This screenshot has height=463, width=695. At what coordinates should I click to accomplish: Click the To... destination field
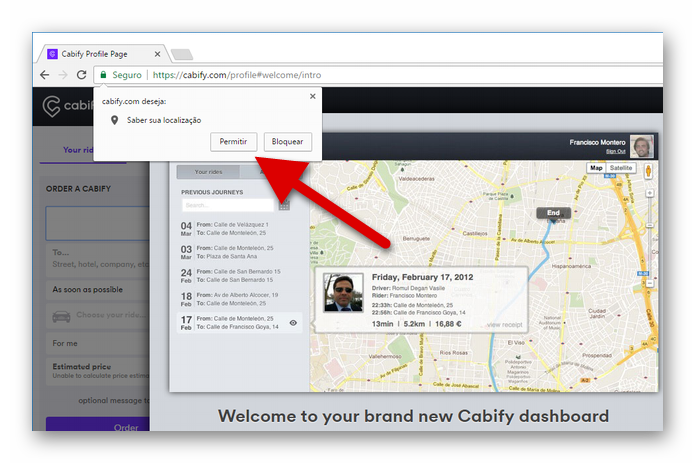98,259
